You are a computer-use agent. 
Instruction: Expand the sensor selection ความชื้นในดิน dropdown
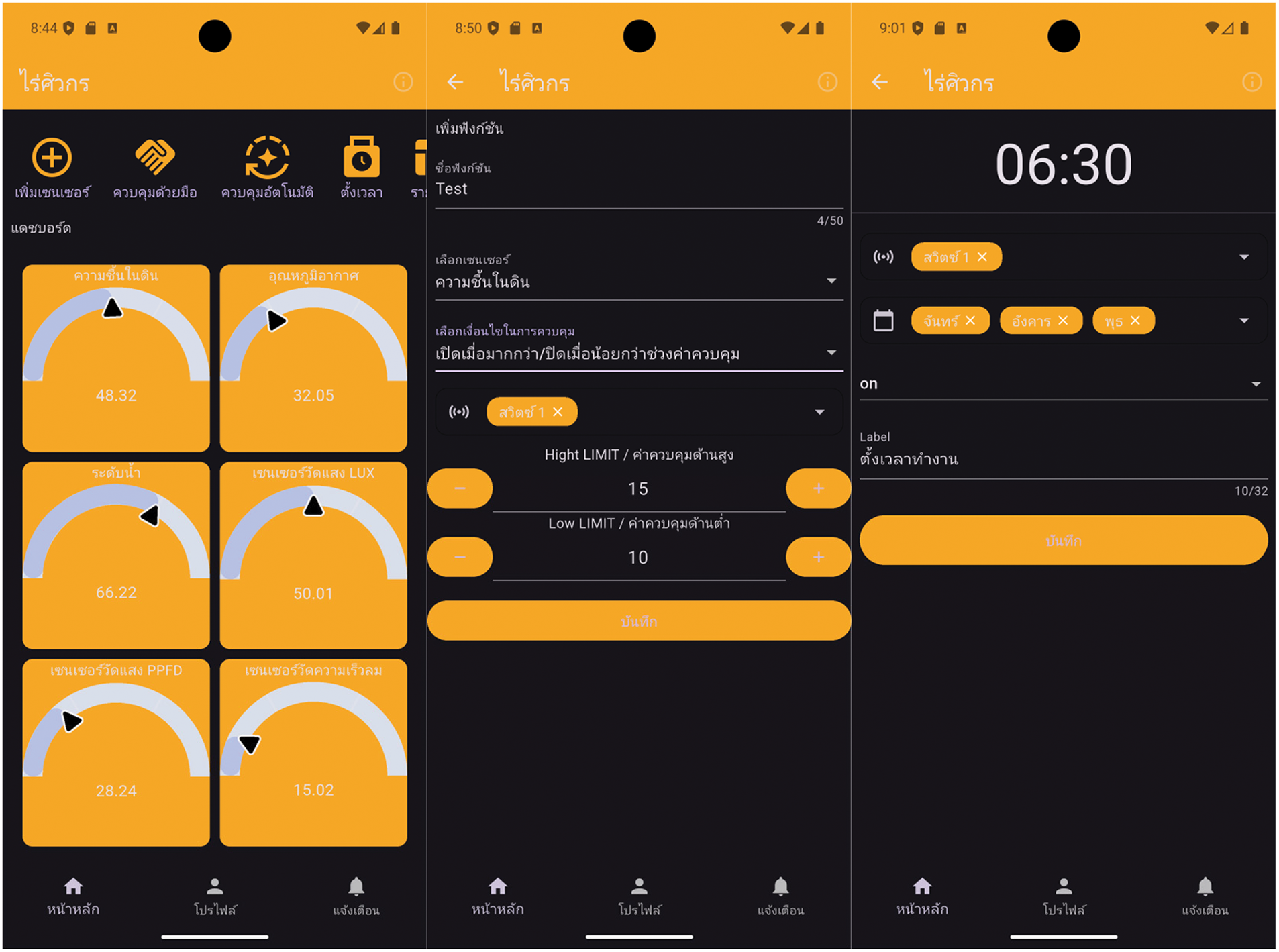pos(831,281)
